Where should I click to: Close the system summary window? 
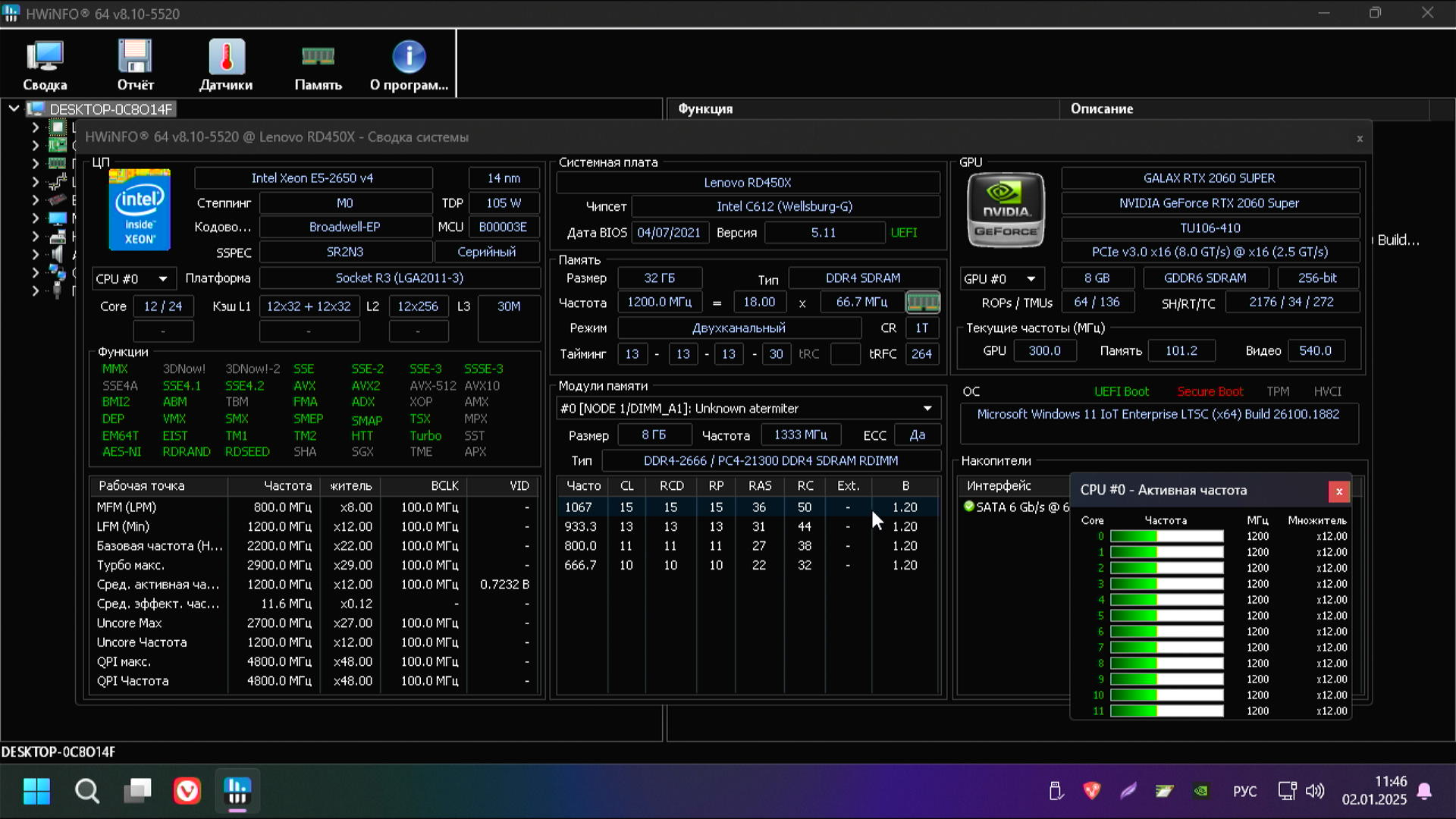tap(1360, 139)
